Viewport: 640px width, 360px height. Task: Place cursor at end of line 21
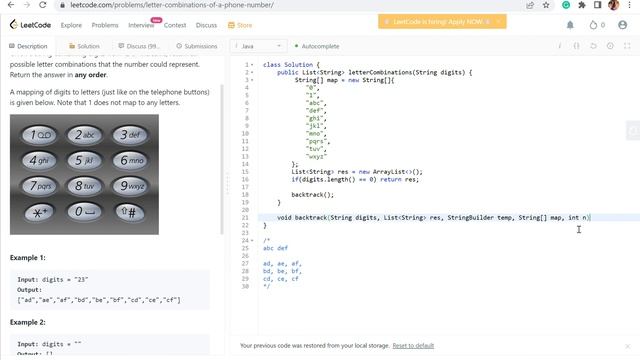point(590,218)
